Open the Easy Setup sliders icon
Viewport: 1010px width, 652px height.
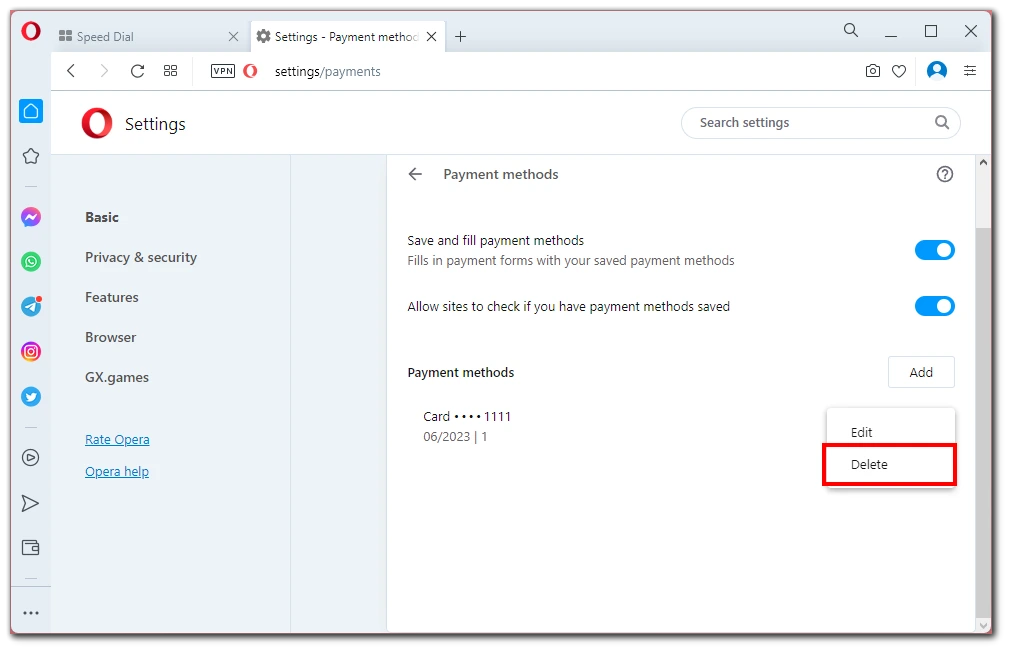[x=970, y=71]
